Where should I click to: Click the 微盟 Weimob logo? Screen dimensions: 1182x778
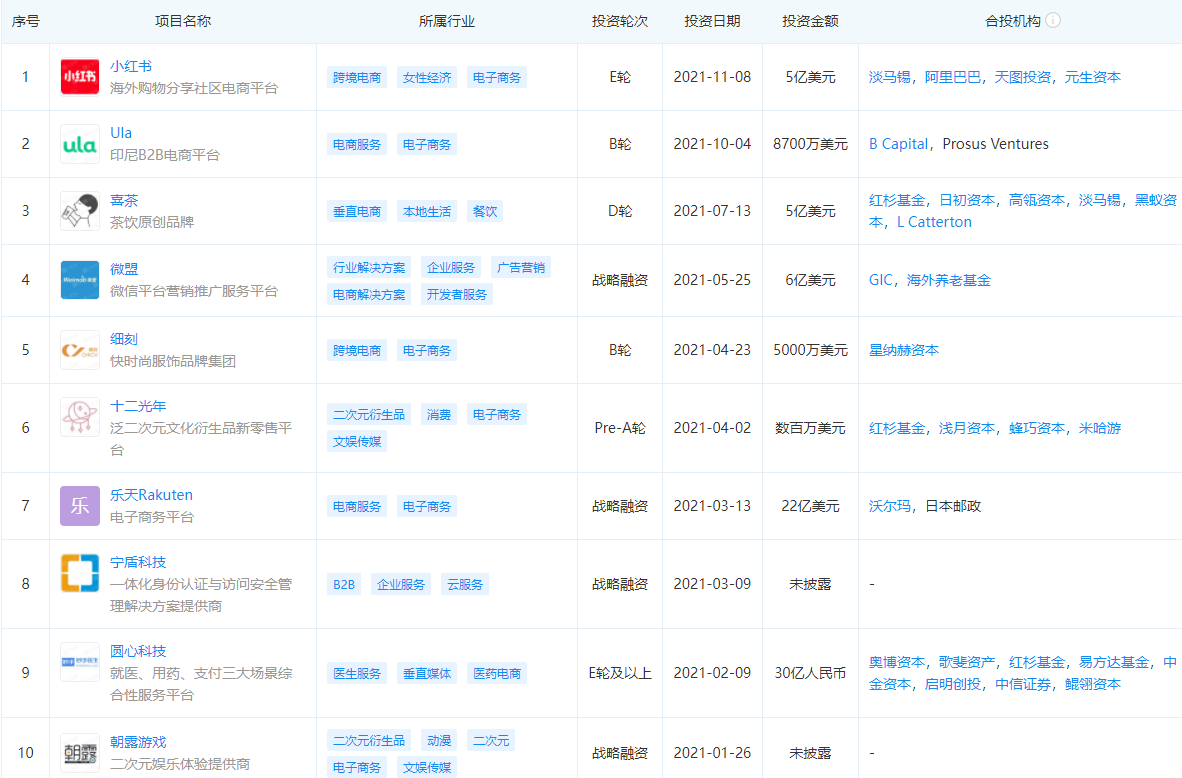pyautogui.click(x=78, y=279)
